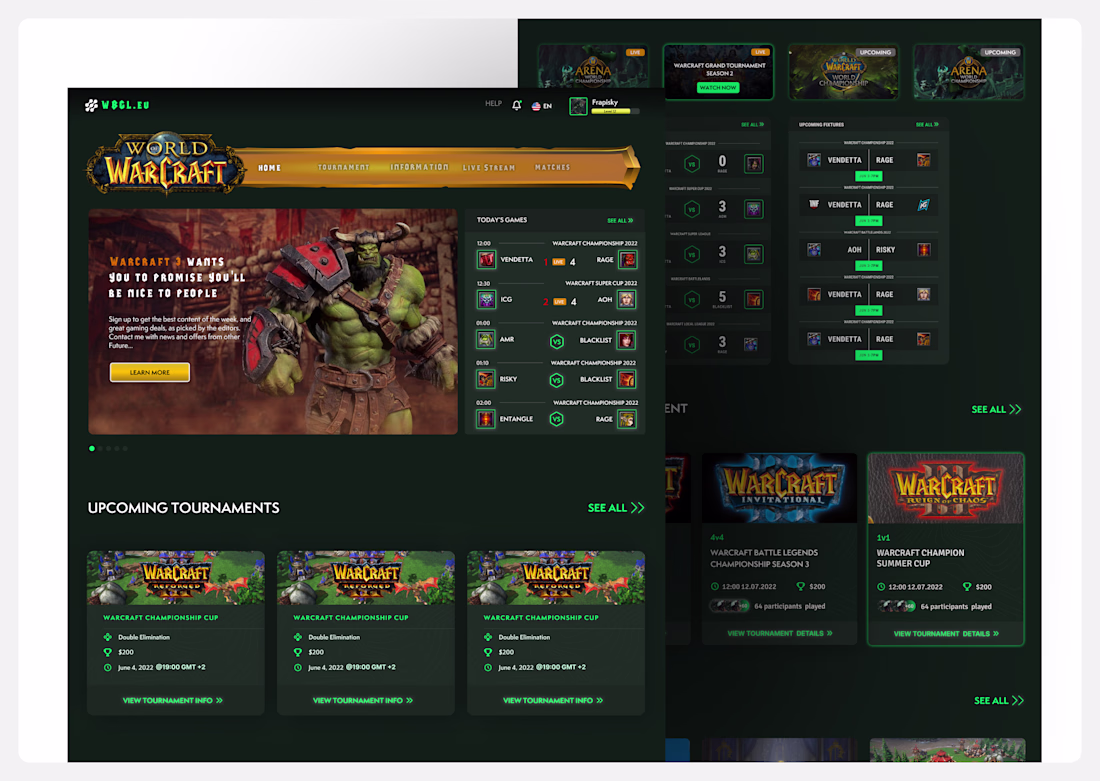Click trophy icon in Warcraft Champion Summer Cup card
Screen dimensions: 1100x781
[x=967, y=587]
